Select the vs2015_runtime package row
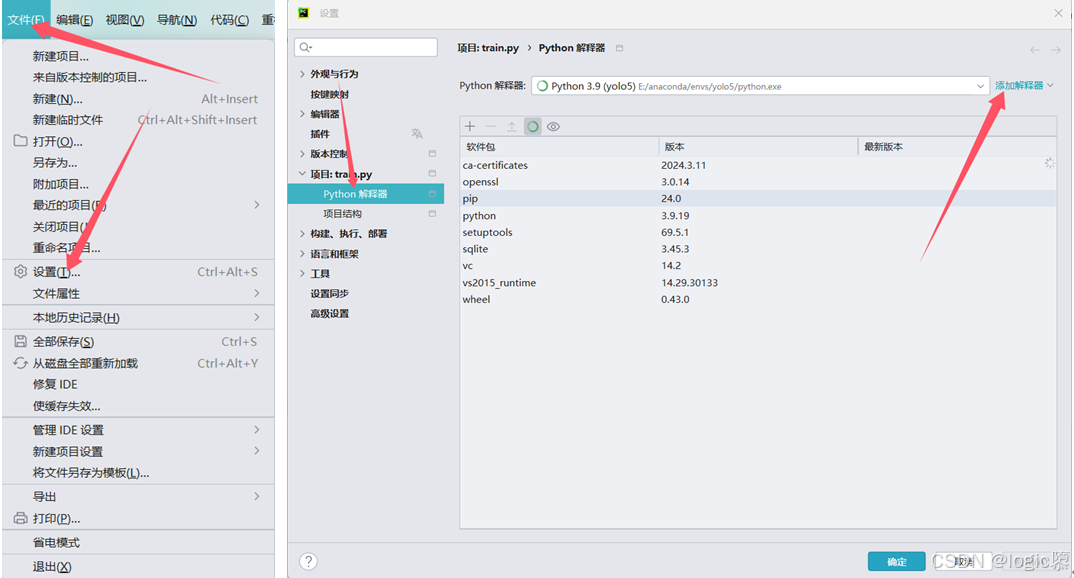This screenshot has height=578, width=1074. tap(758, 283)
